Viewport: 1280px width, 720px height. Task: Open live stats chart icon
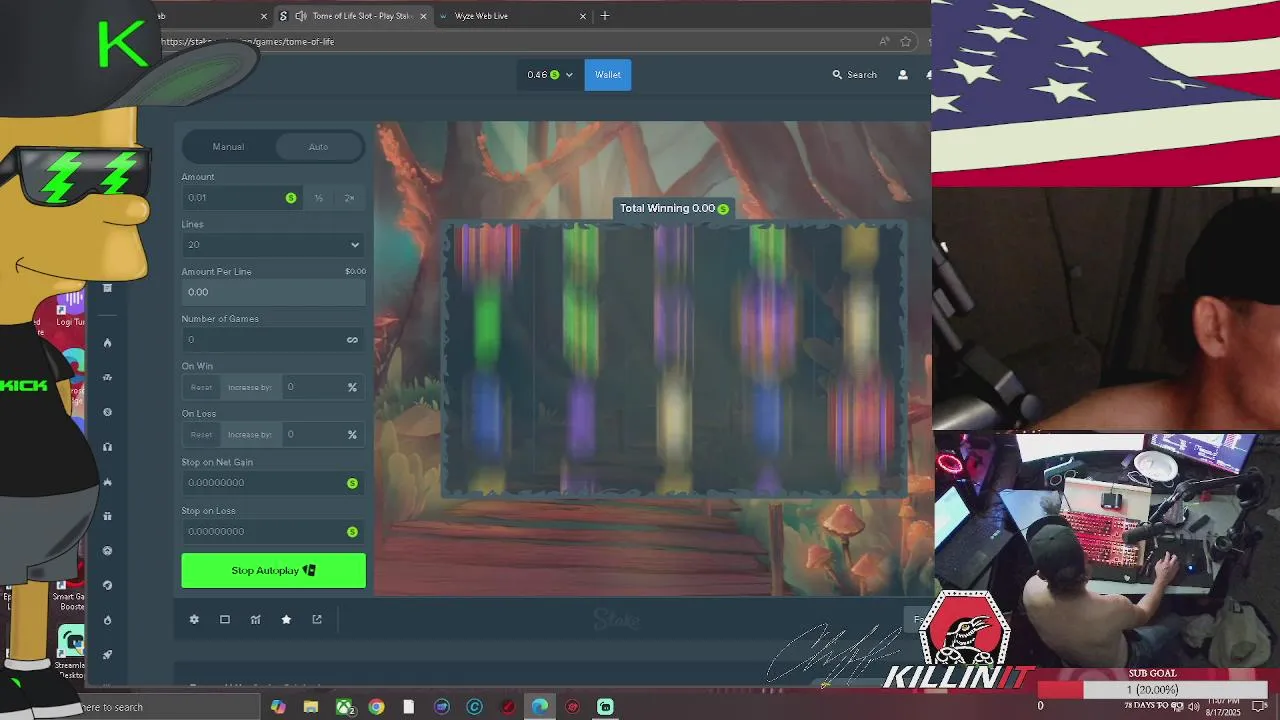(x=255, y=620)
